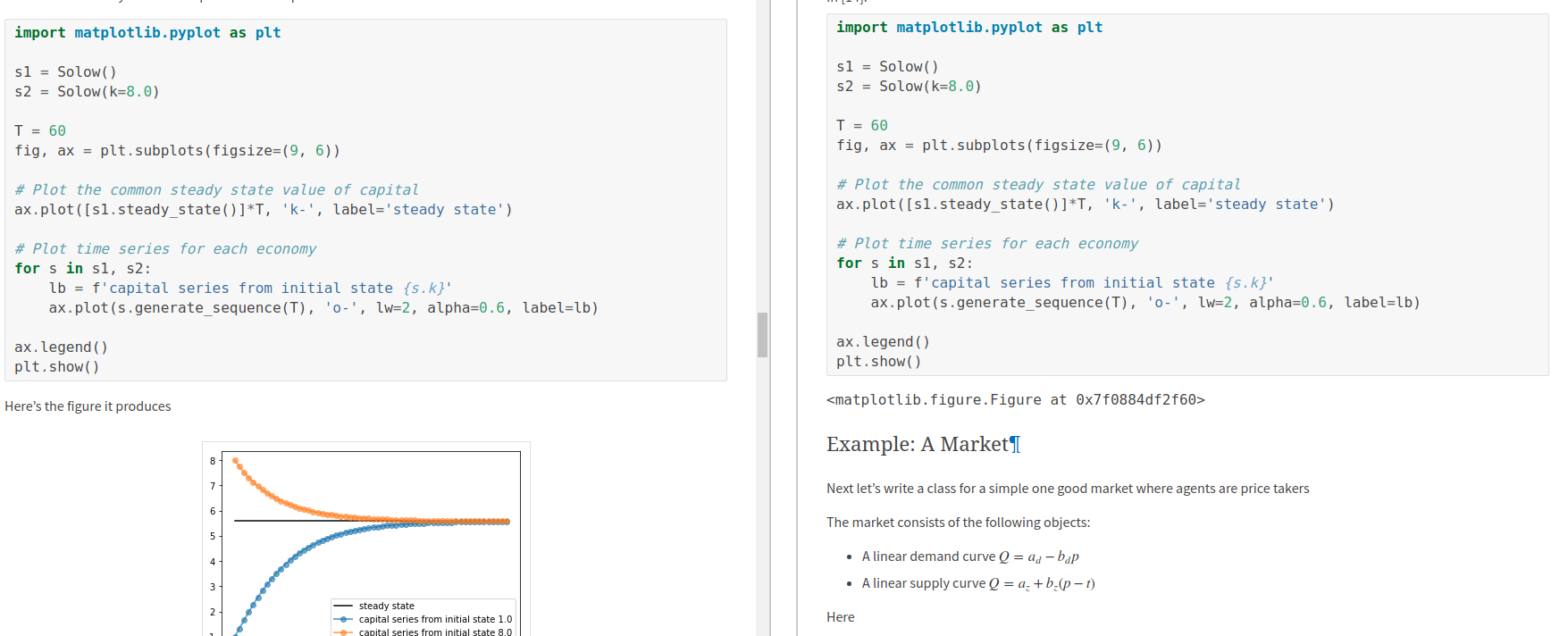This screenshot has width=1568, height=636.
Task: Click "for s in s1, s2:" in the left code block
Action: (x=82, y=269)
